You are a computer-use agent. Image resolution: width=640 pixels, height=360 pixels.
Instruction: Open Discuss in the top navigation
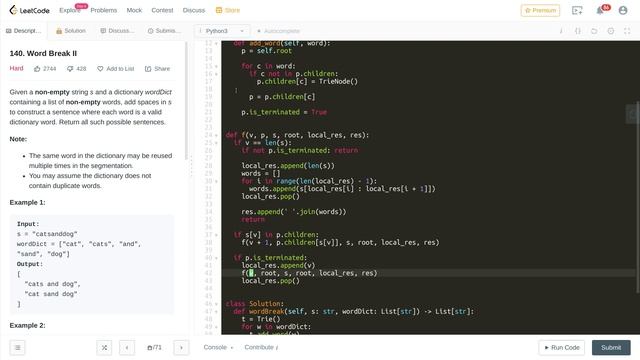pos(194,10)
